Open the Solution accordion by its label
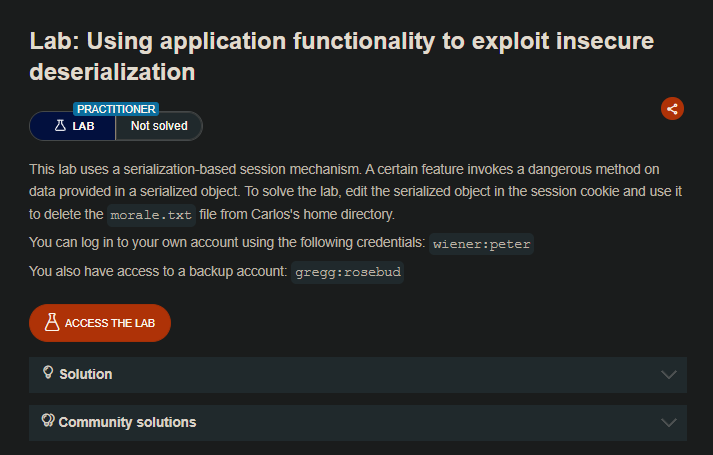 point(85,374)
